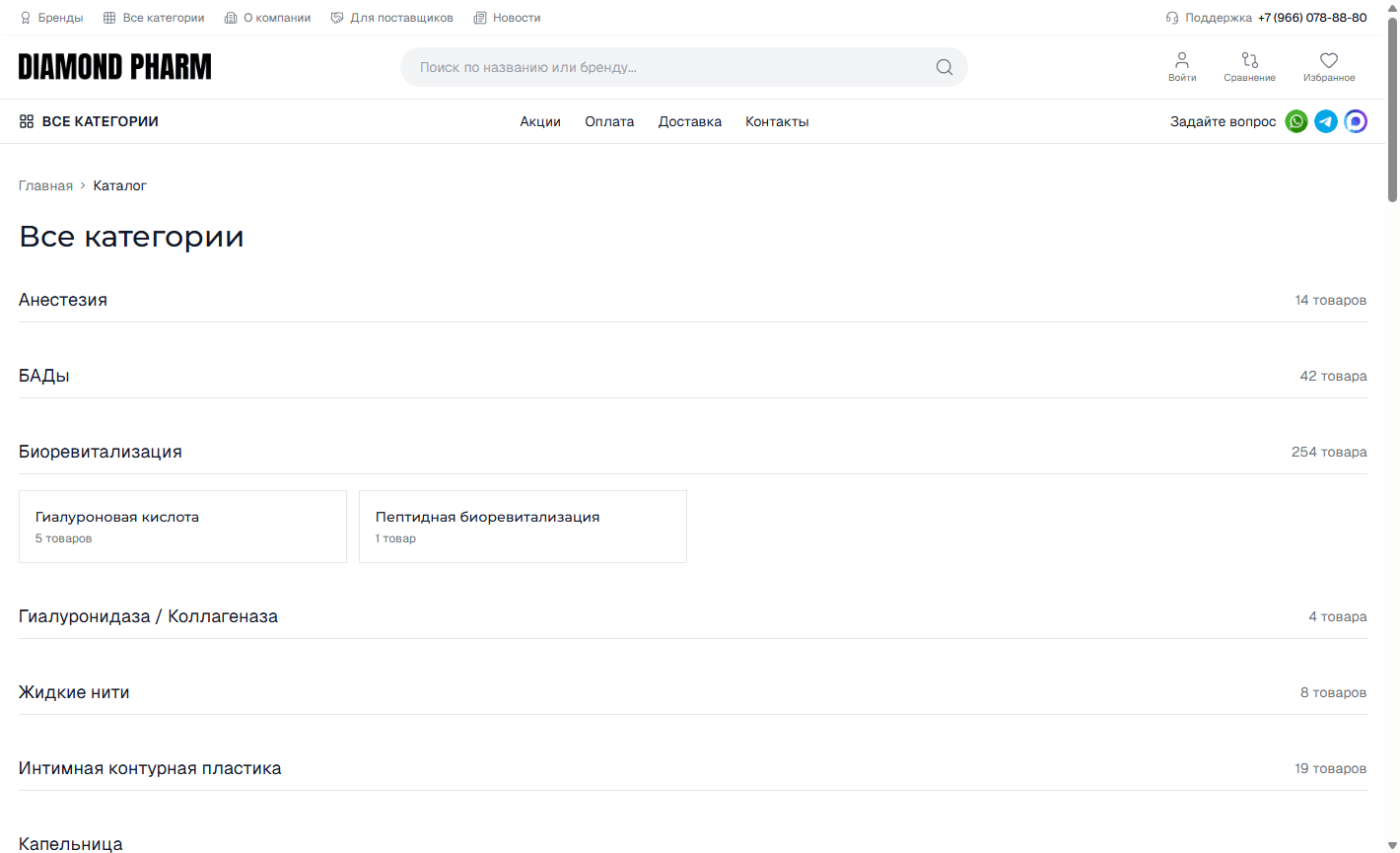Click the search magnifier icon
This screenshot has width=1400, height=853.
pyautogui.click(x=944, y=68)
